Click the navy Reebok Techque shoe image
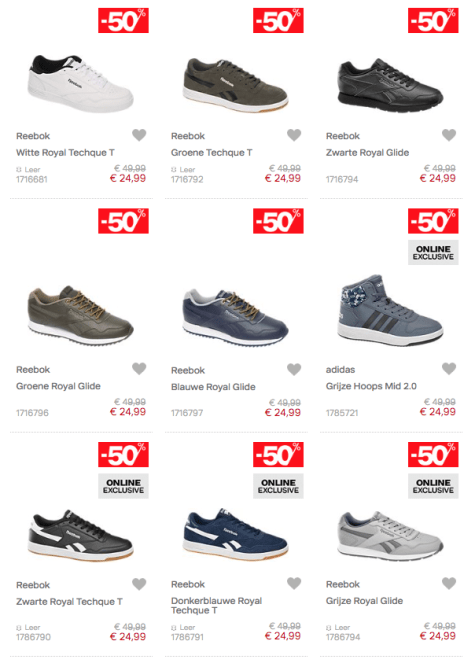This screenshot has height=663, width=475. tap(236, 534)
